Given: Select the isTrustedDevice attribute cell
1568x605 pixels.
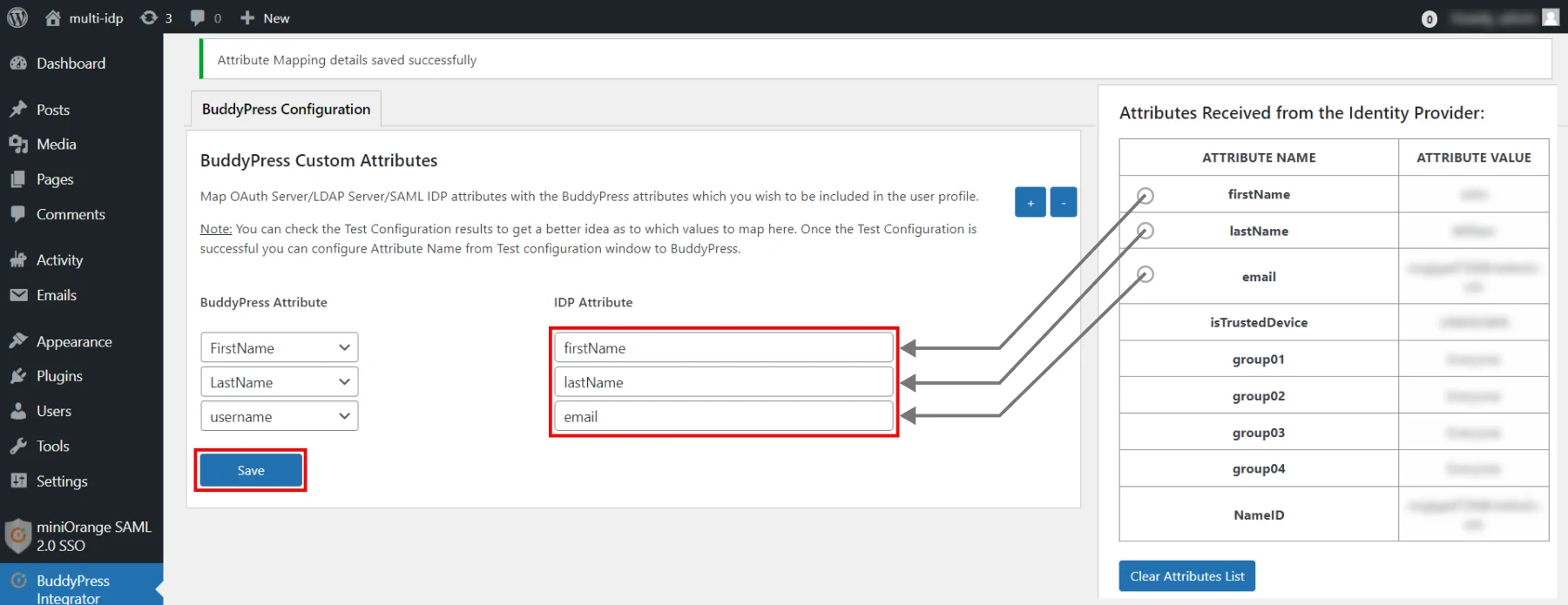Looking at the screenshot, I should (x=1259, y=322).
